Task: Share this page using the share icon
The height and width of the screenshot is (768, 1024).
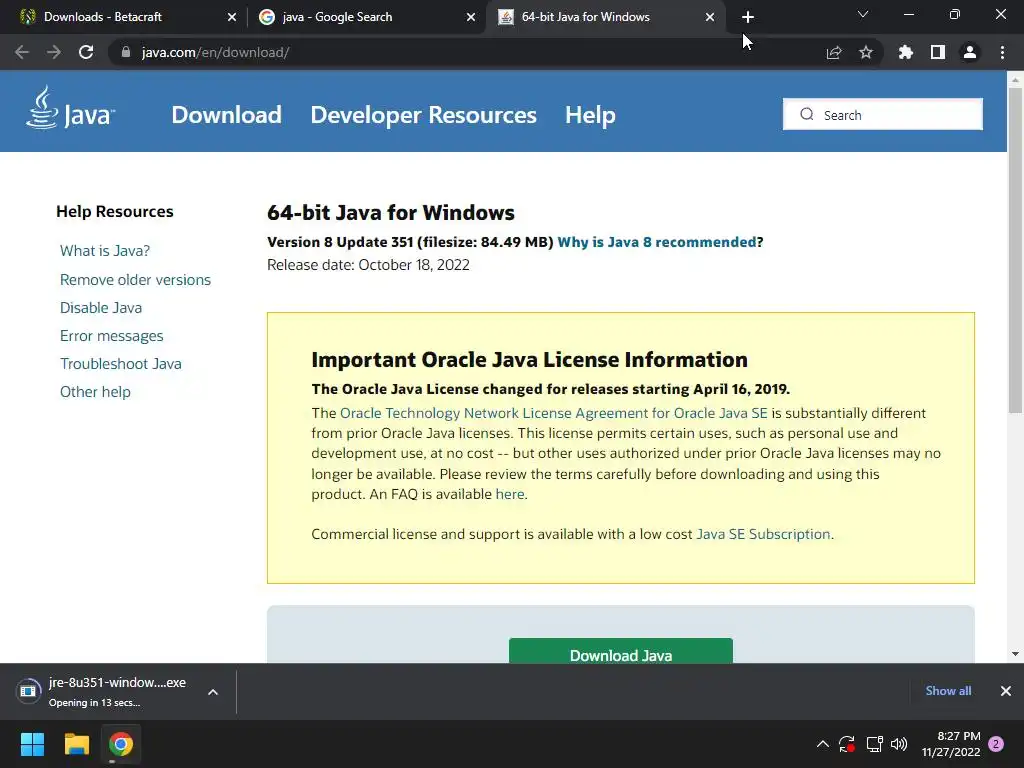Action: 834,52
